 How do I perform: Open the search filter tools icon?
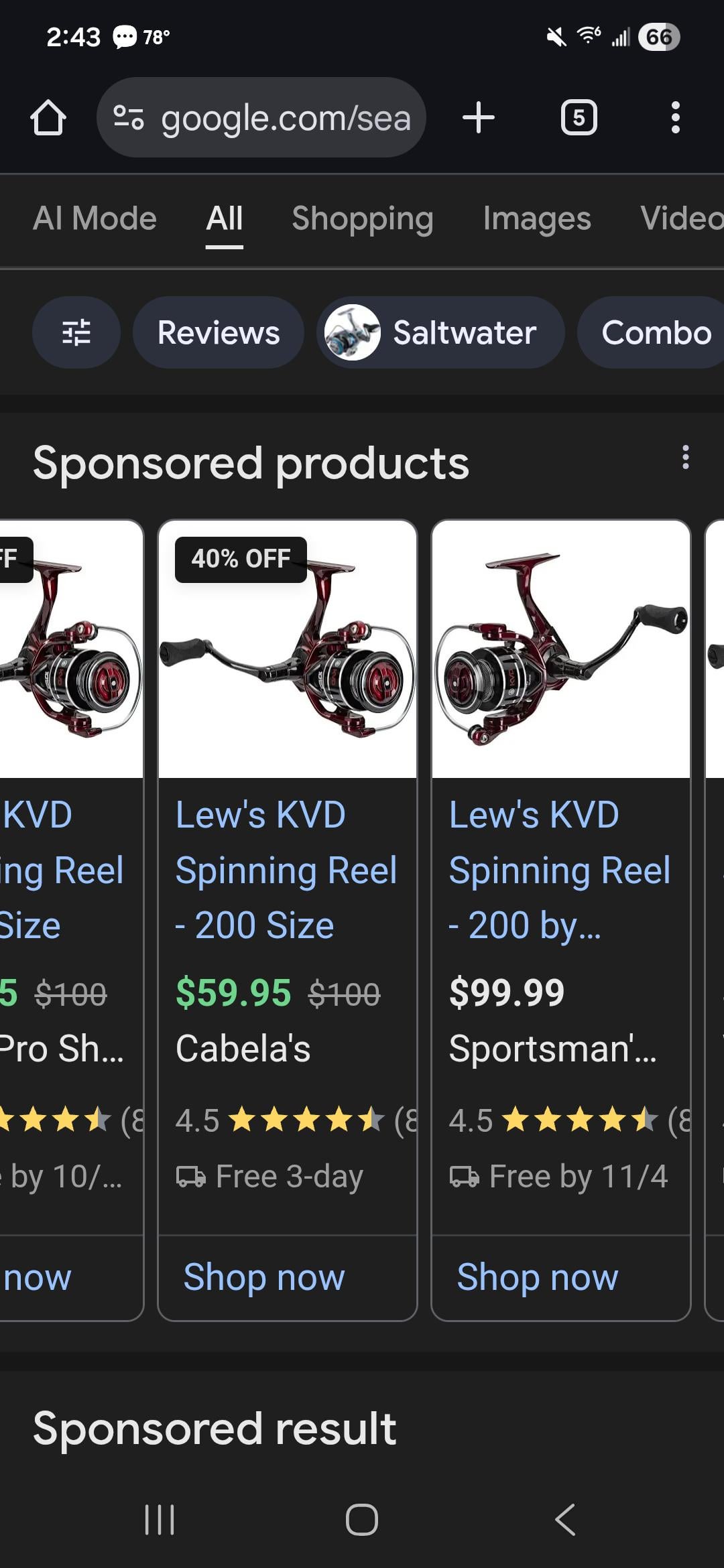click(76, 332)
